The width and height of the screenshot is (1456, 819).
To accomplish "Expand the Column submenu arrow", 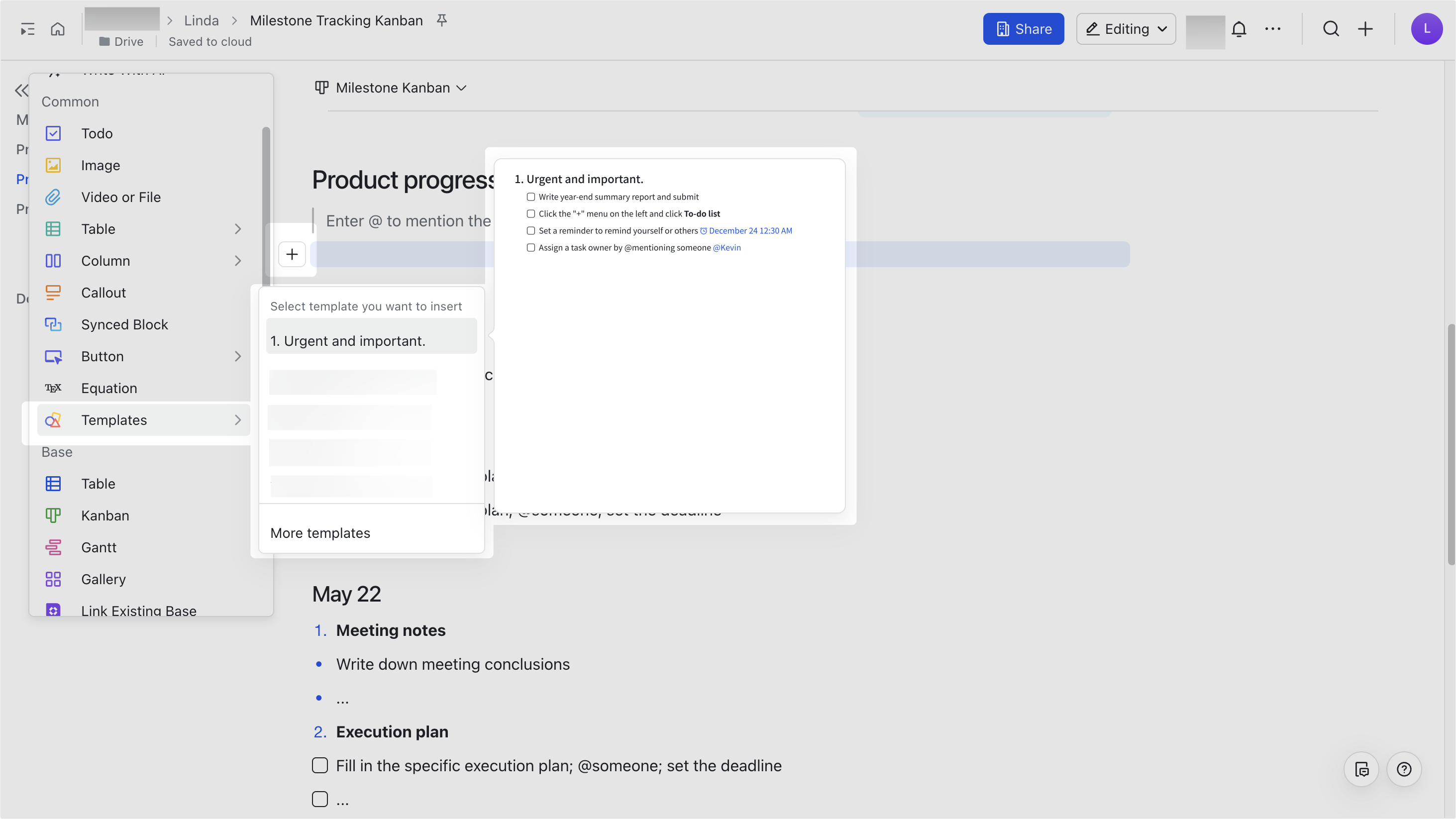I will tap(238, 261).
